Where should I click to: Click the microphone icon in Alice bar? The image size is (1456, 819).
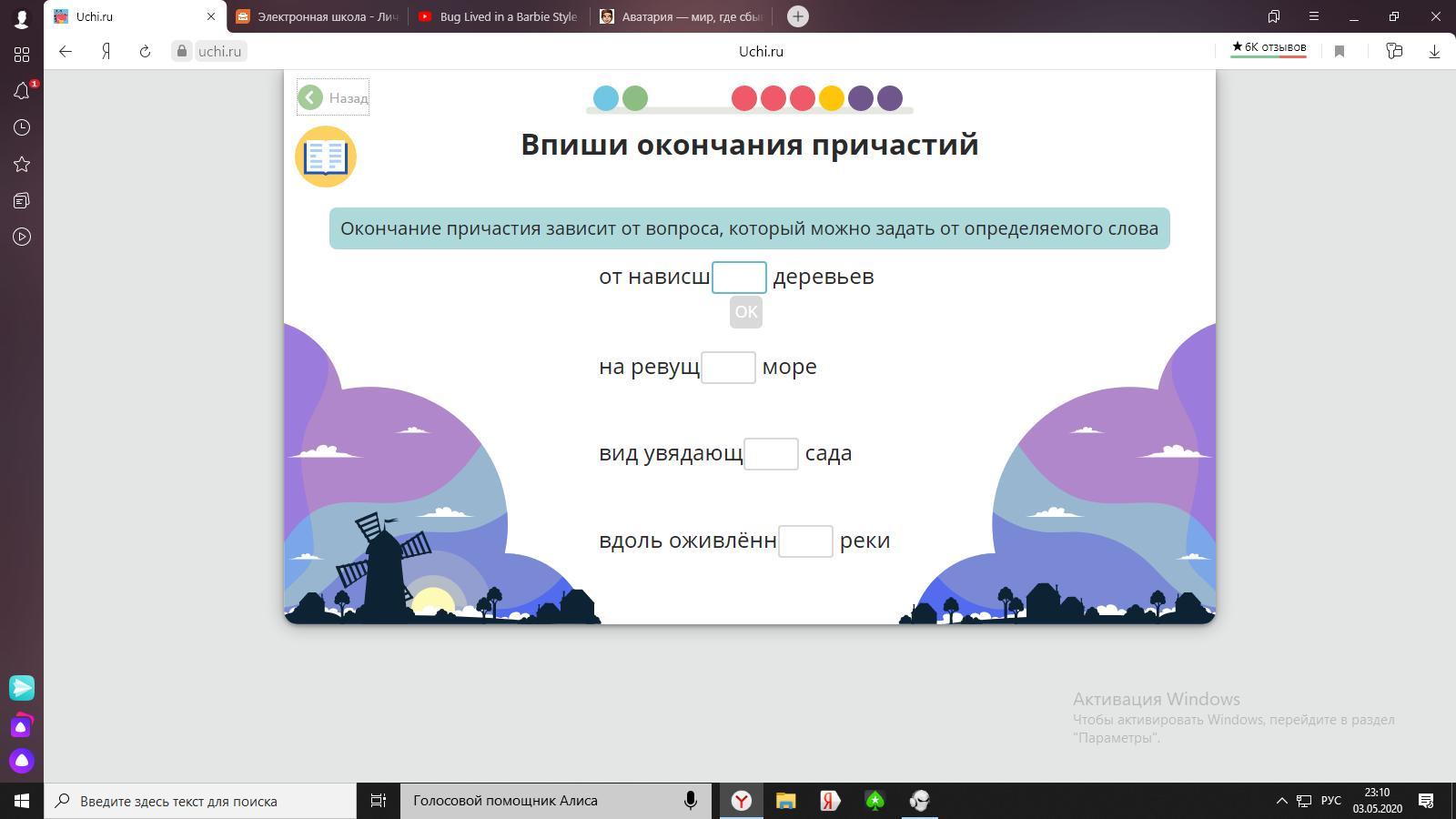pyautogui.click(x=691, y=801)
